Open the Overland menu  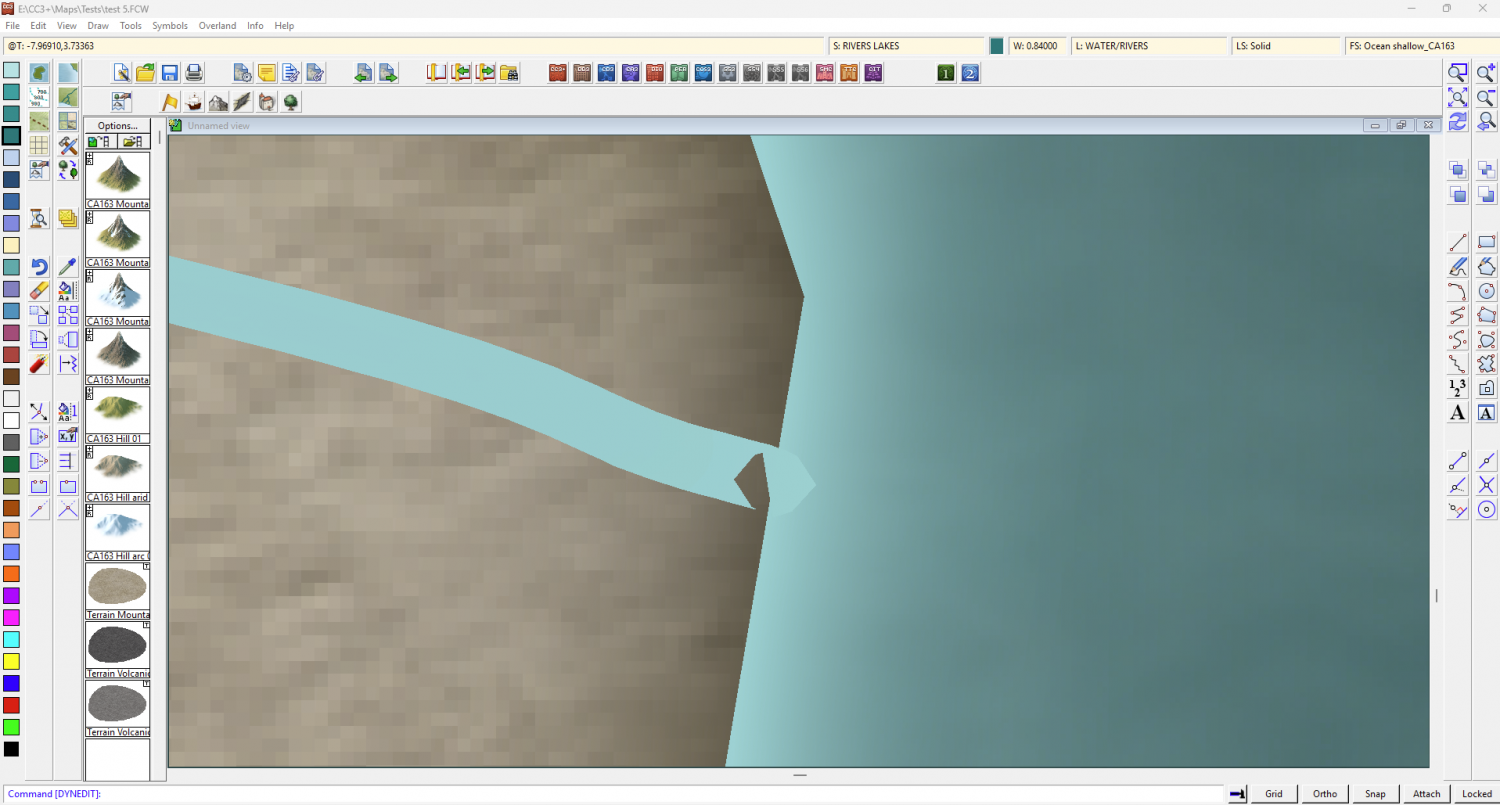(x=217, y=25)
